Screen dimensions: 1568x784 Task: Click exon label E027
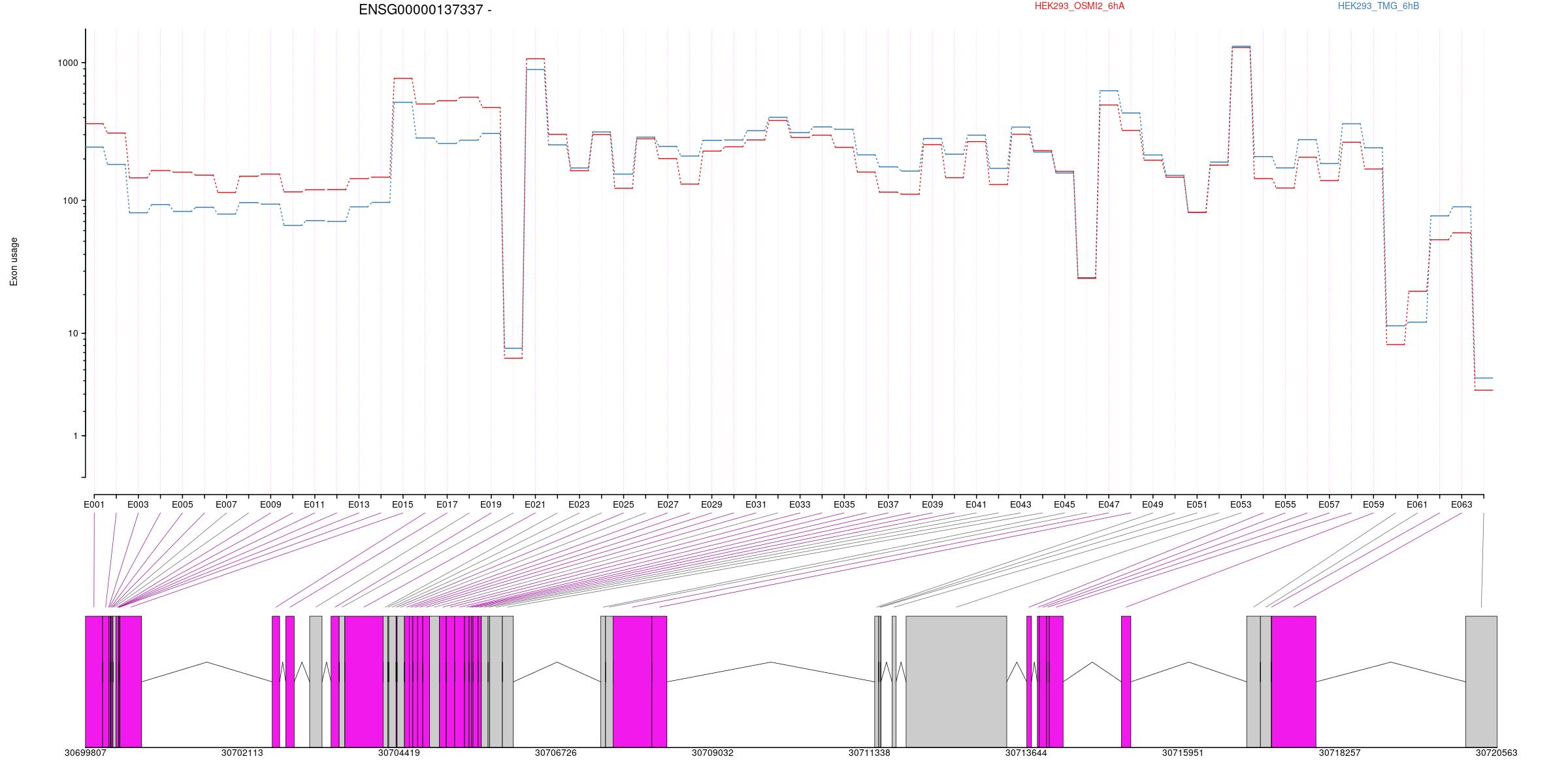[x=668, y=504]
